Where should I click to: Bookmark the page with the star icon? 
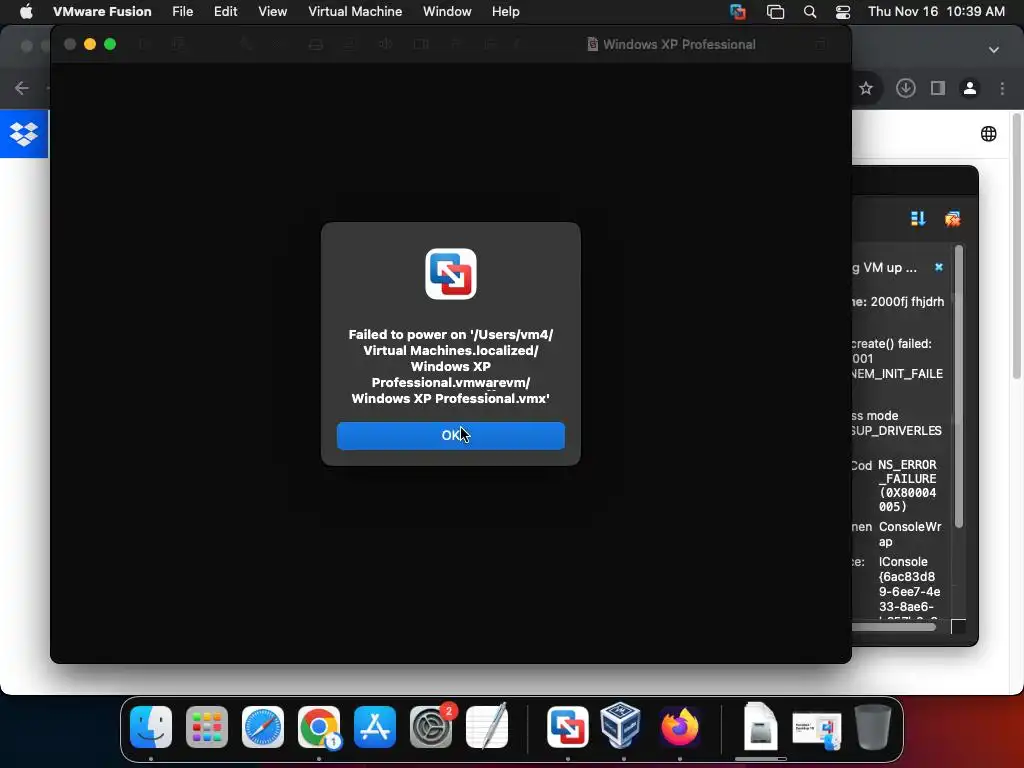pyautogui.click(x=866, y=88)
